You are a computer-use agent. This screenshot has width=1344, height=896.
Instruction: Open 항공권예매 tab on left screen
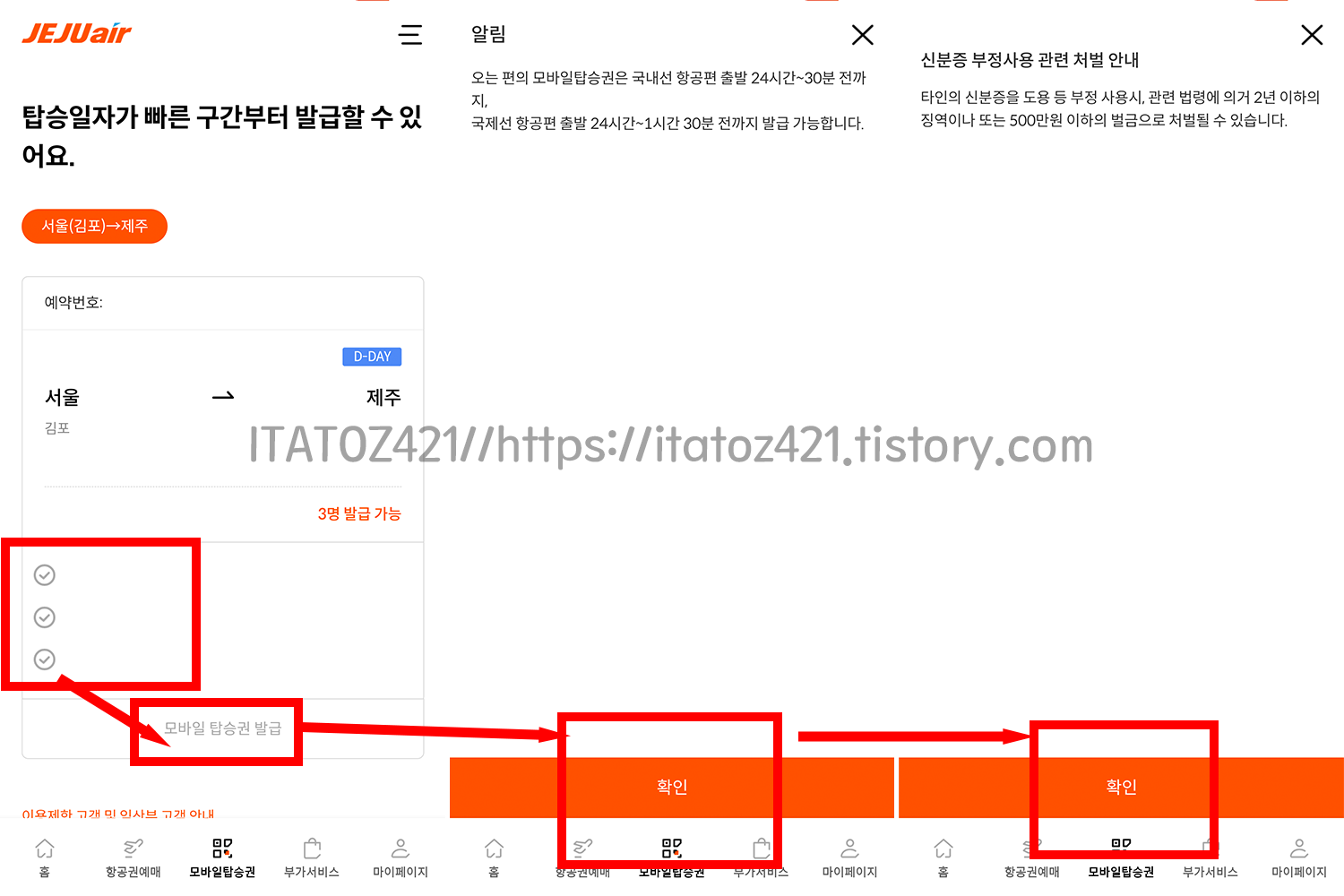134,857
